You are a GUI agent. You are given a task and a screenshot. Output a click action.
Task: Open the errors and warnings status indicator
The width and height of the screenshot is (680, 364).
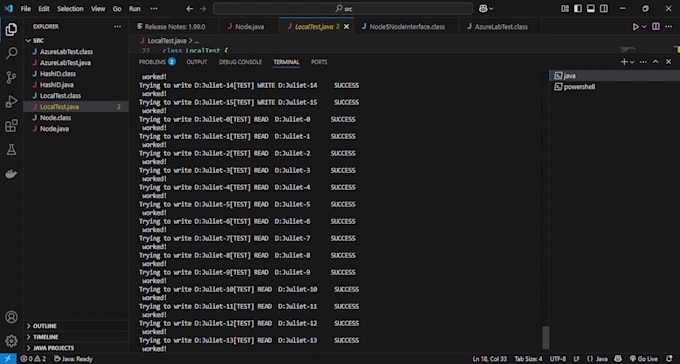[x=33, y=359]
